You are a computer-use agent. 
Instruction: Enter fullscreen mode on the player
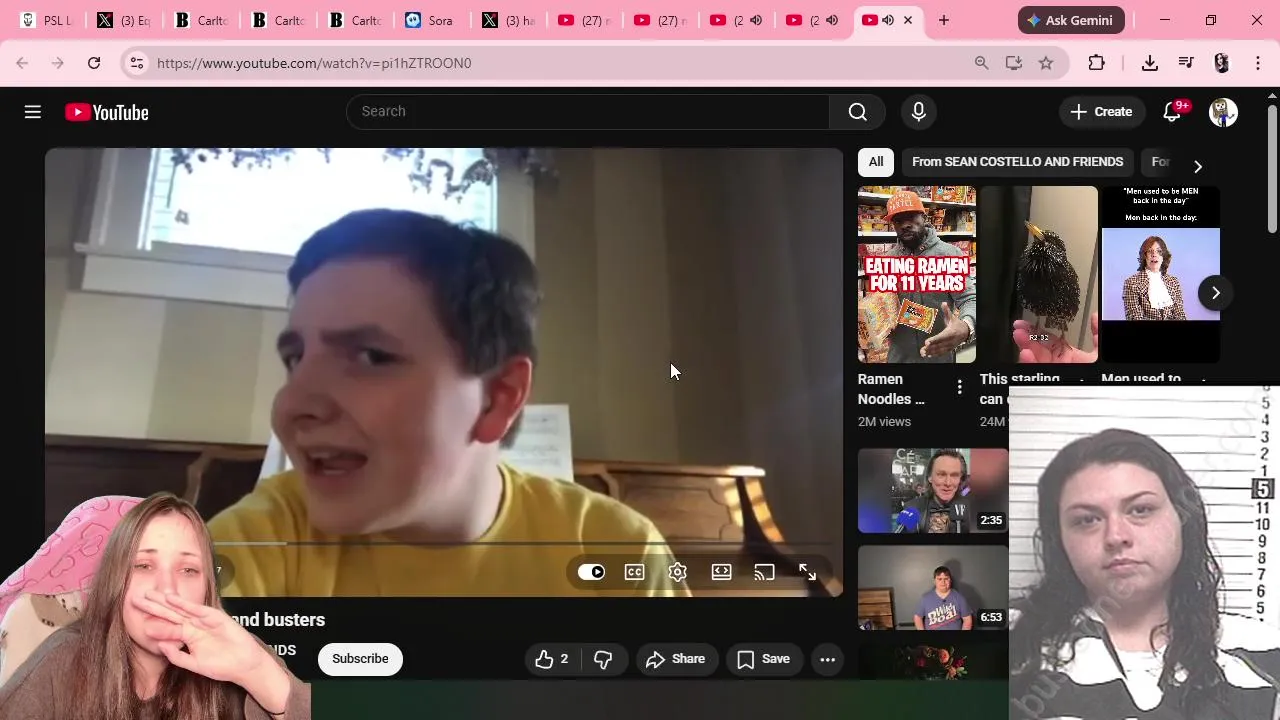click(807, 572)
